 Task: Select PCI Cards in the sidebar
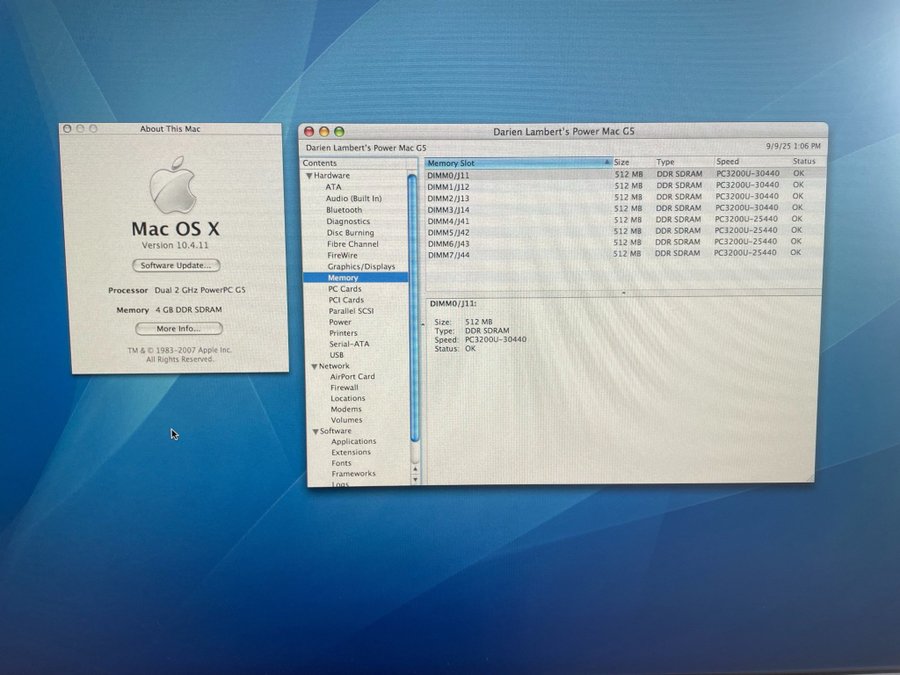[346, 300]
